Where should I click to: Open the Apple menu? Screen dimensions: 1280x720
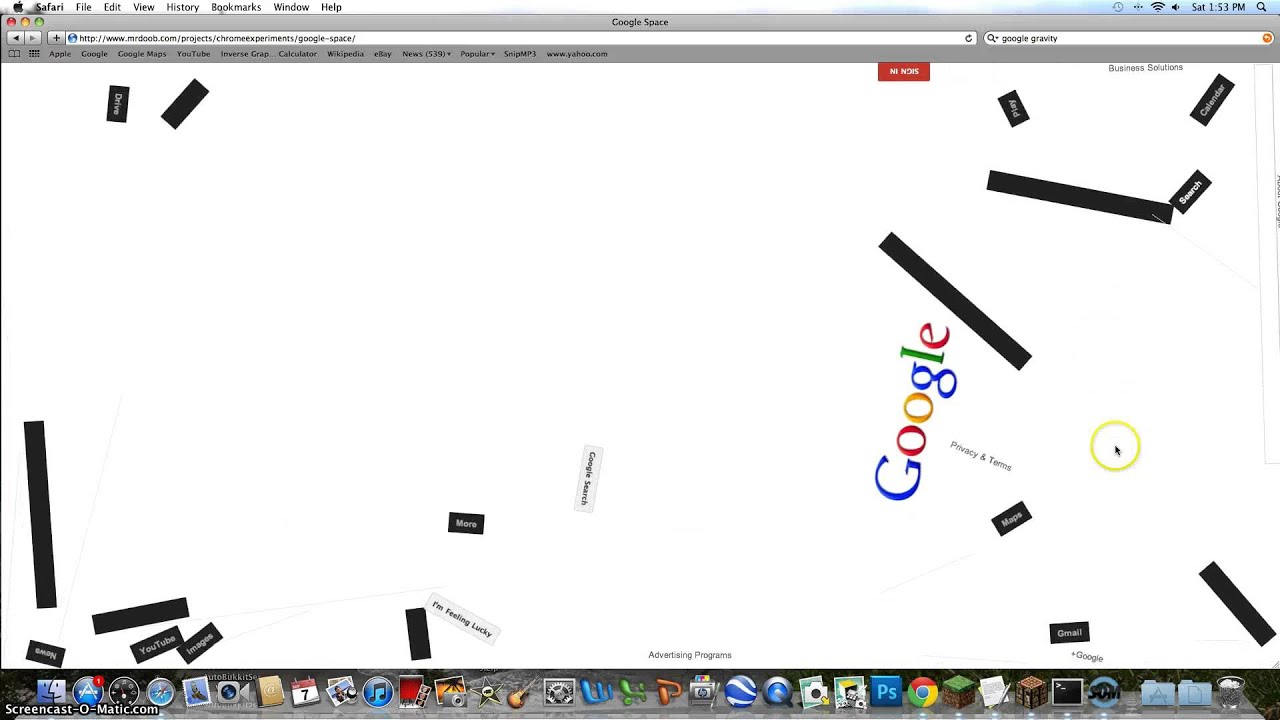click(x=18, y=7)
